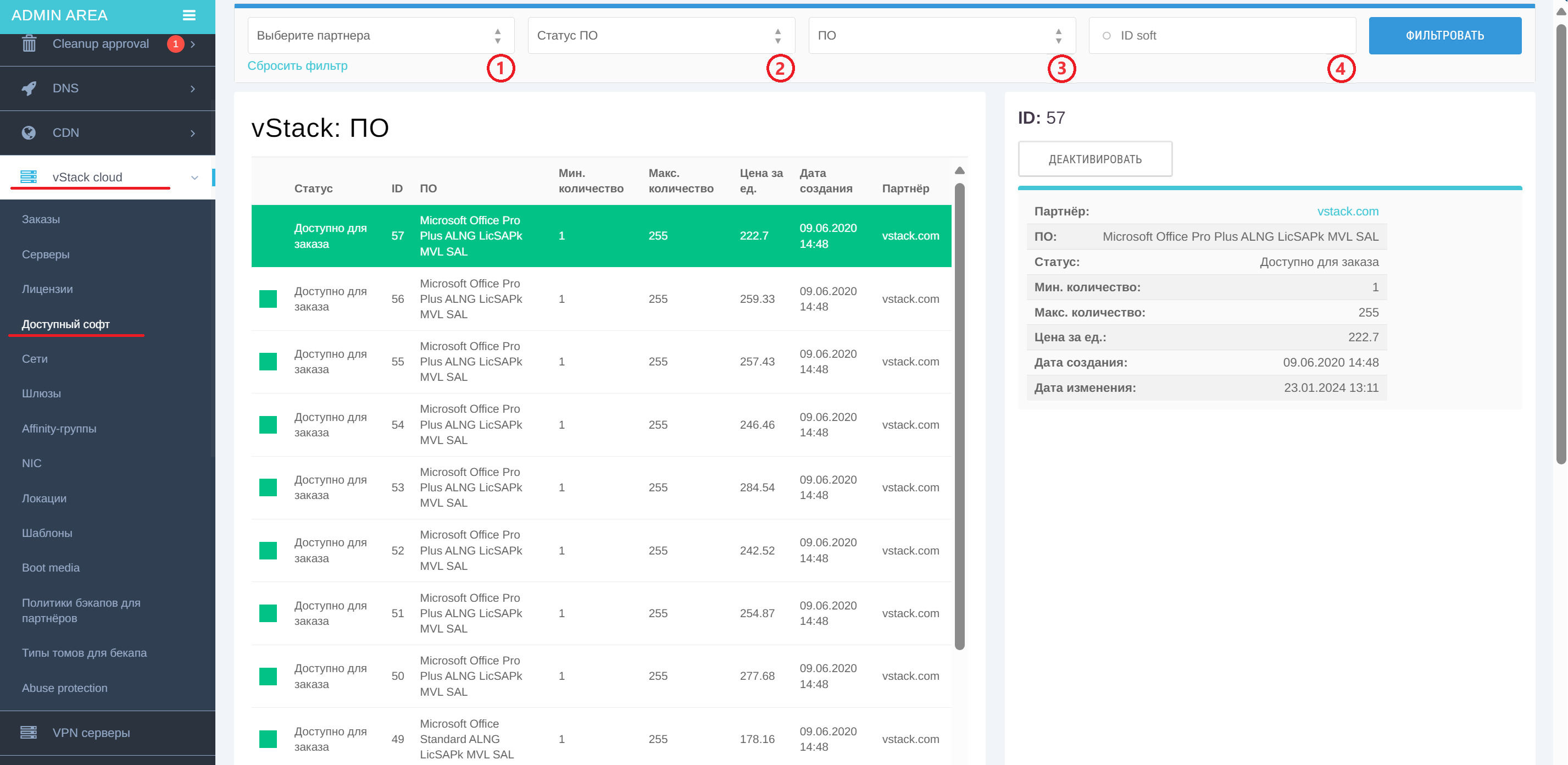The width and height of the screenshot is (1568, 765).
Task: Click the green status square for ID 56
Action: [x=268, y=299]
